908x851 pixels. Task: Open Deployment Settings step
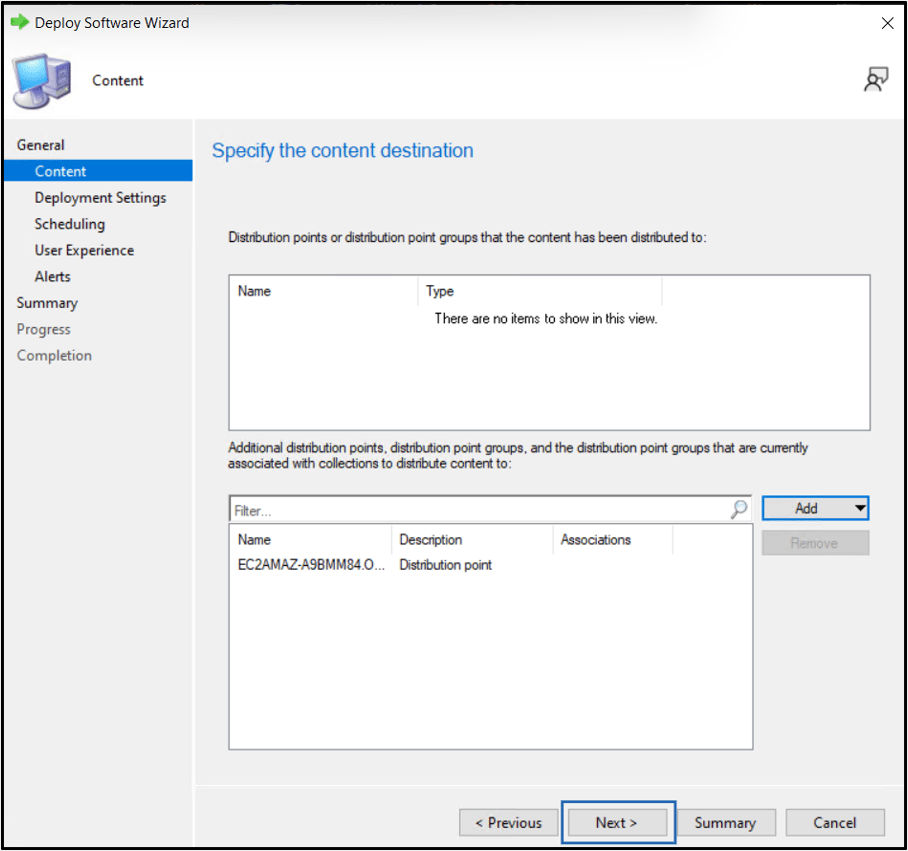(100, 197)
